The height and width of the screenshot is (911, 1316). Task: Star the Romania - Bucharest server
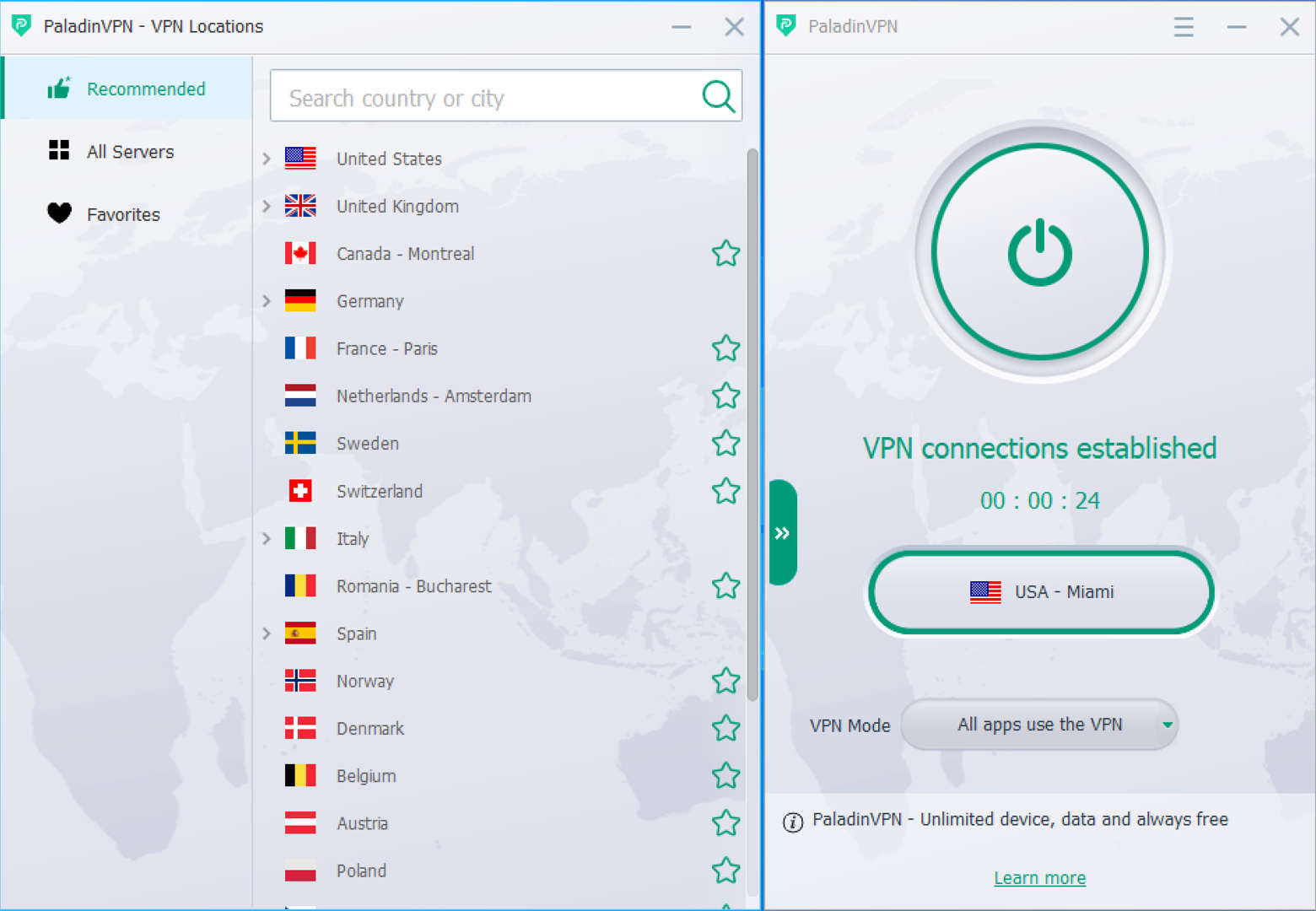tap(725, 585)
